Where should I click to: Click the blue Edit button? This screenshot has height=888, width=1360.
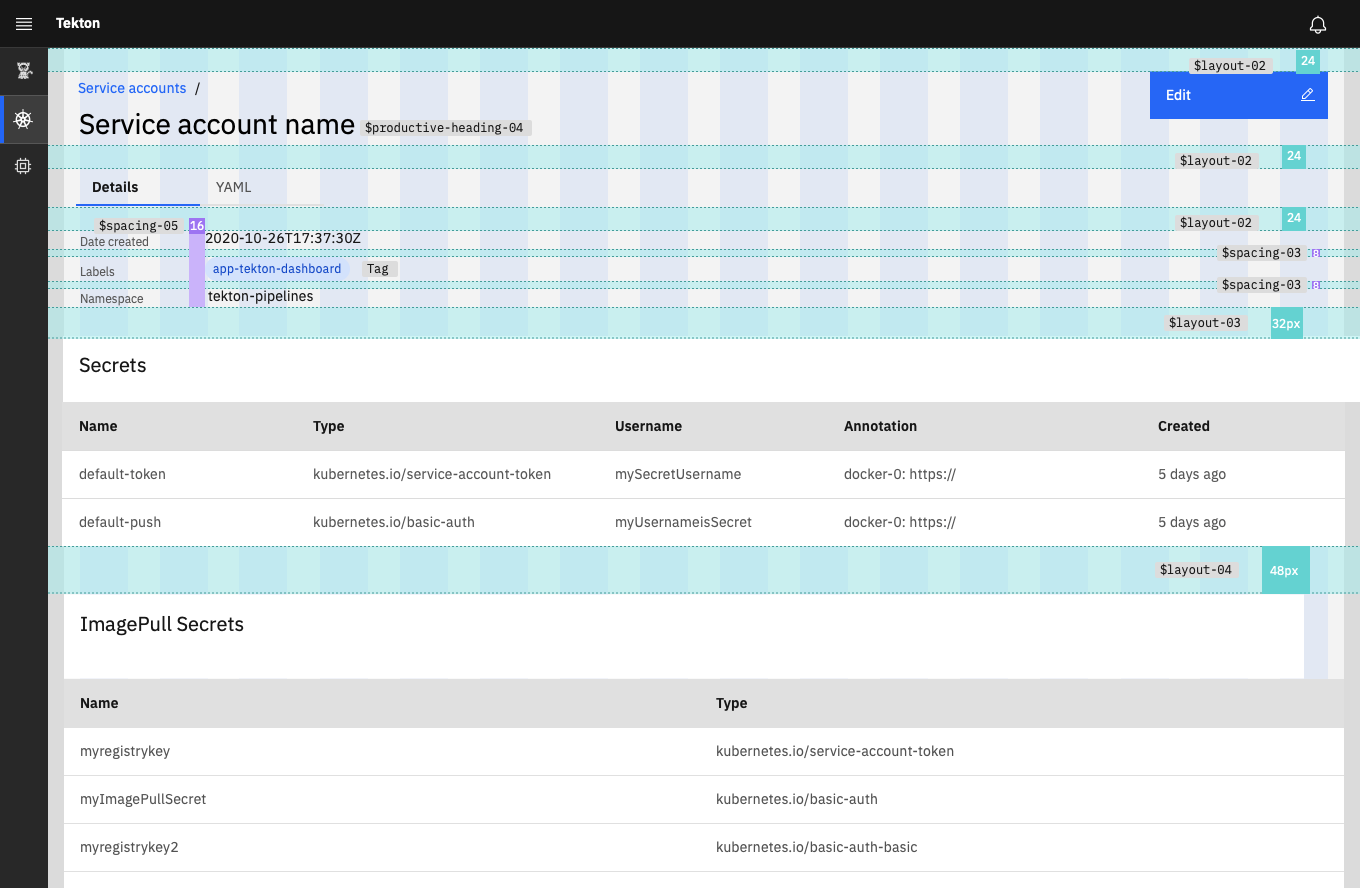point(1178,94)
